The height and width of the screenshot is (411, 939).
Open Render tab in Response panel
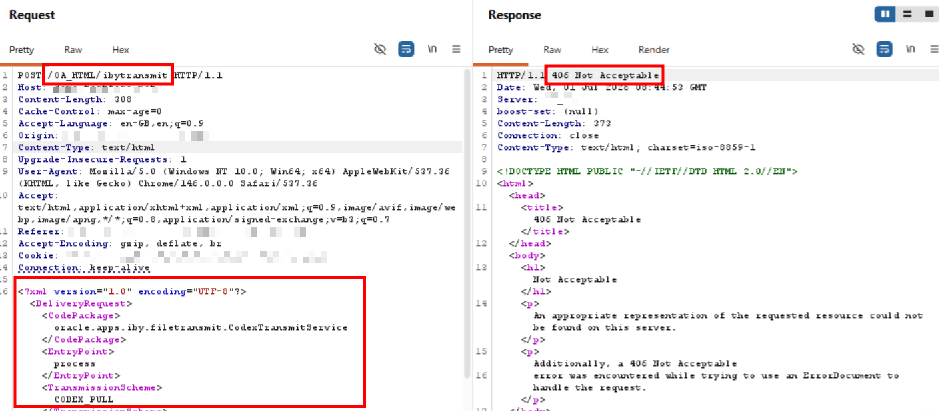654,50
